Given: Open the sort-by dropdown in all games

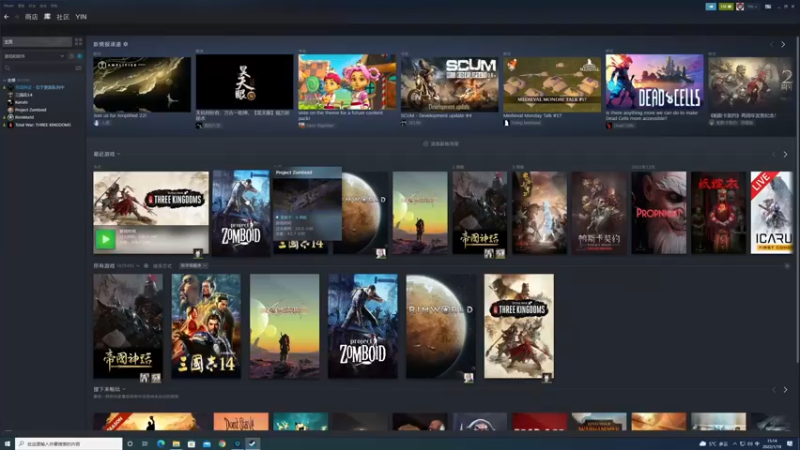Looking at the screenshot, I should 193,266.
